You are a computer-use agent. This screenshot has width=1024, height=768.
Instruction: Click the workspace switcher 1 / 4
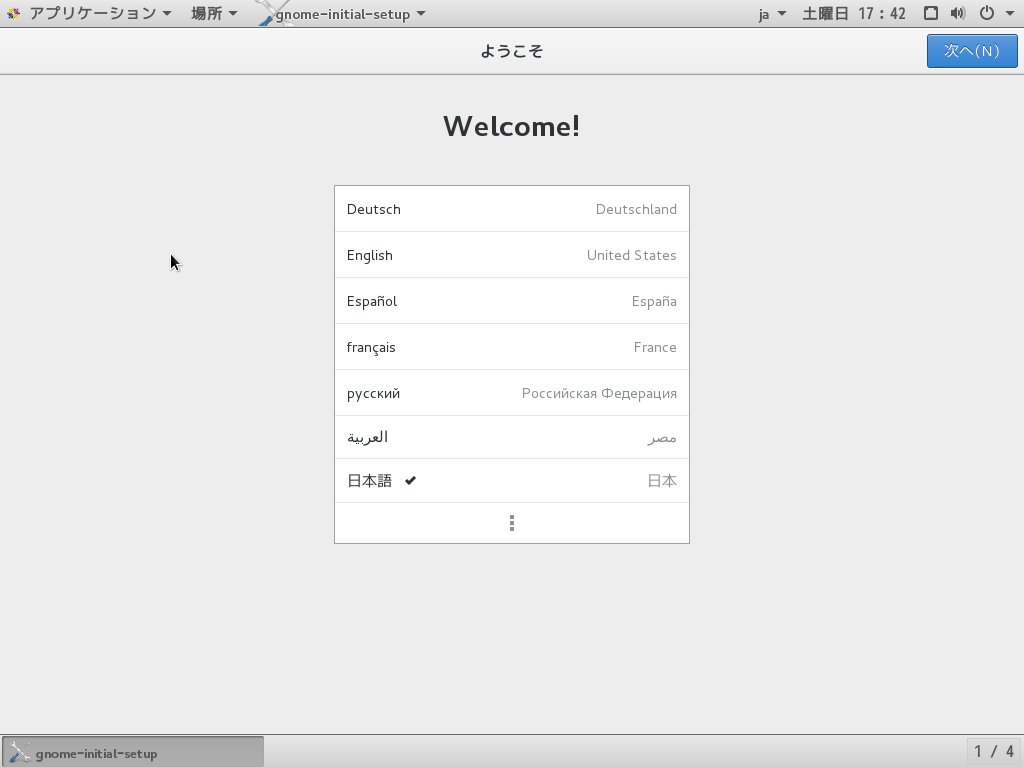point(994,751)
